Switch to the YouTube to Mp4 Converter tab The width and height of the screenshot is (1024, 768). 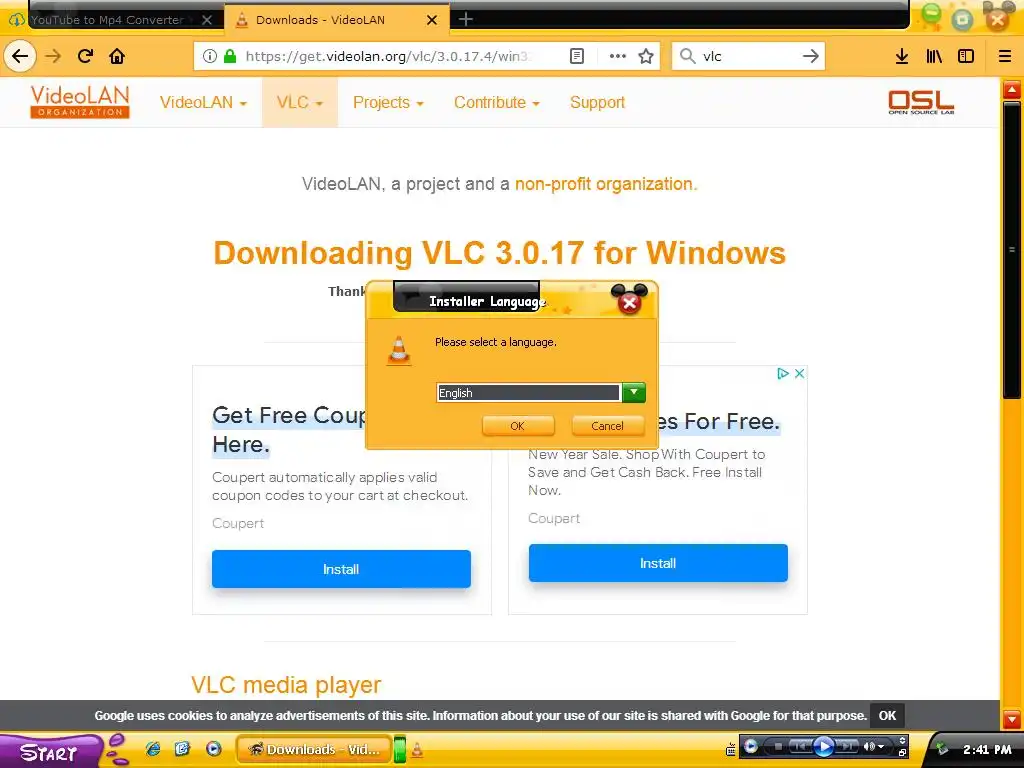point(106,20)
